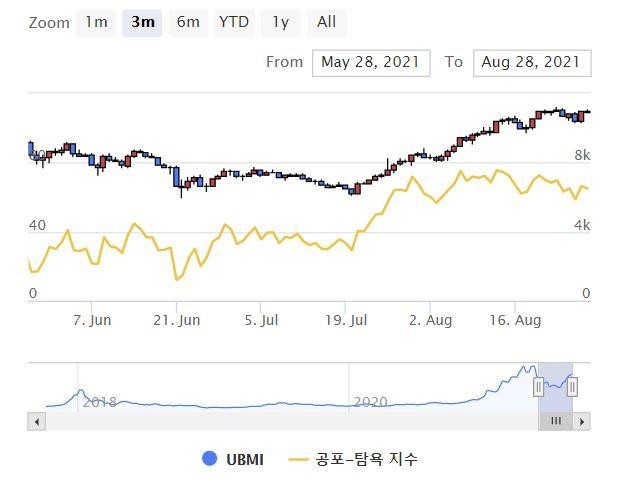Click the 2018 area in navigator

[100, 401]
